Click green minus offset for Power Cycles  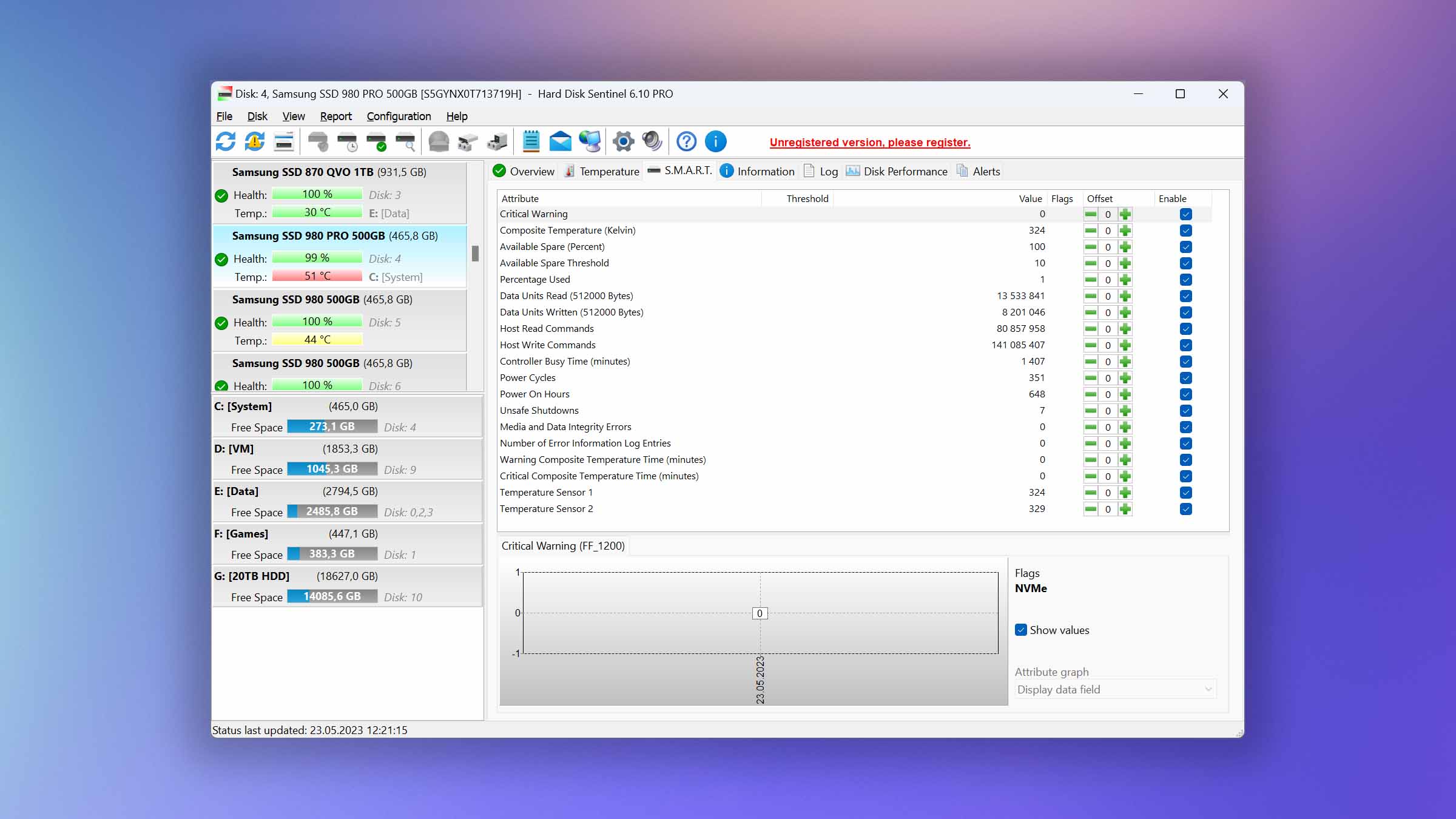tap(1090, 378)
